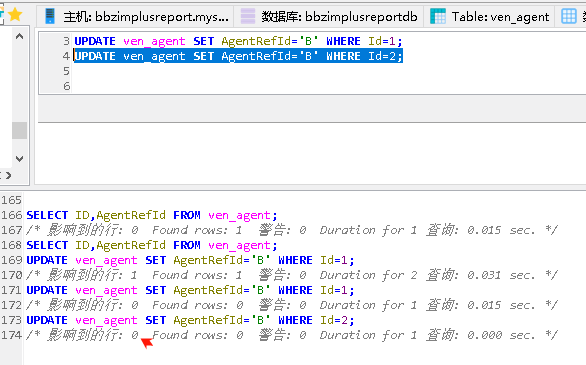This screenshot has height=365, width=586.
Task: Click log line 170 comment with 0.031 sec
Action: pos(292,275)
